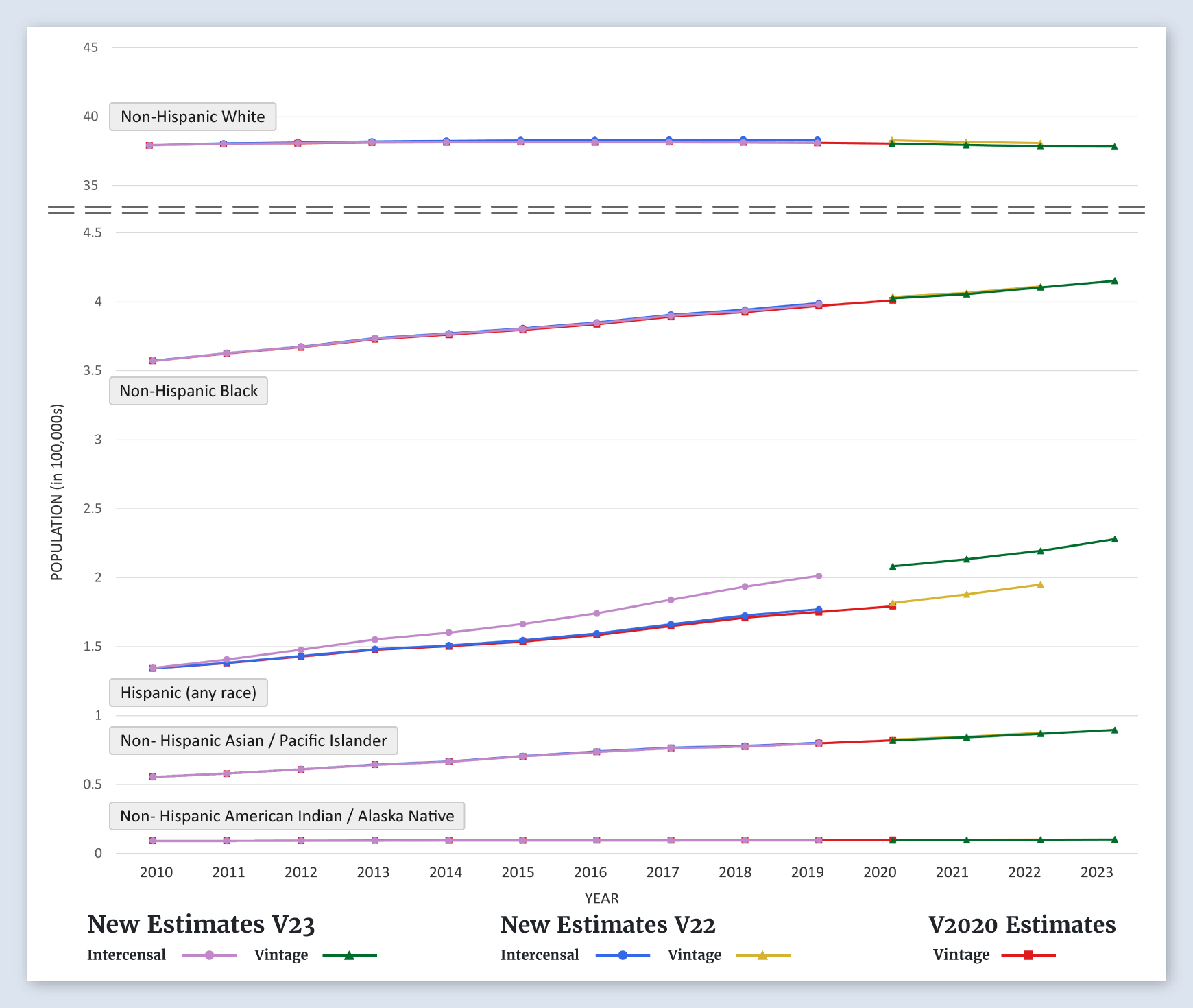Click the red V2020 Vintage legend square

coord(1028,955)
